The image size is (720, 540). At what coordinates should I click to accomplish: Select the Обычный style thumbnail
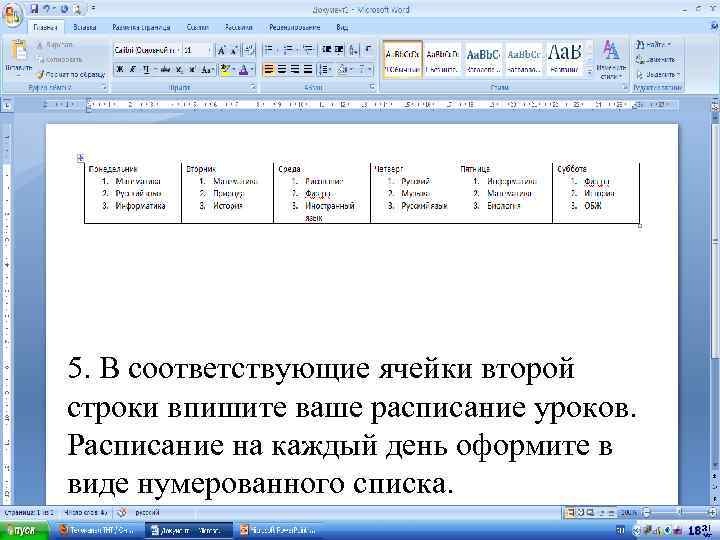point(402,60)
